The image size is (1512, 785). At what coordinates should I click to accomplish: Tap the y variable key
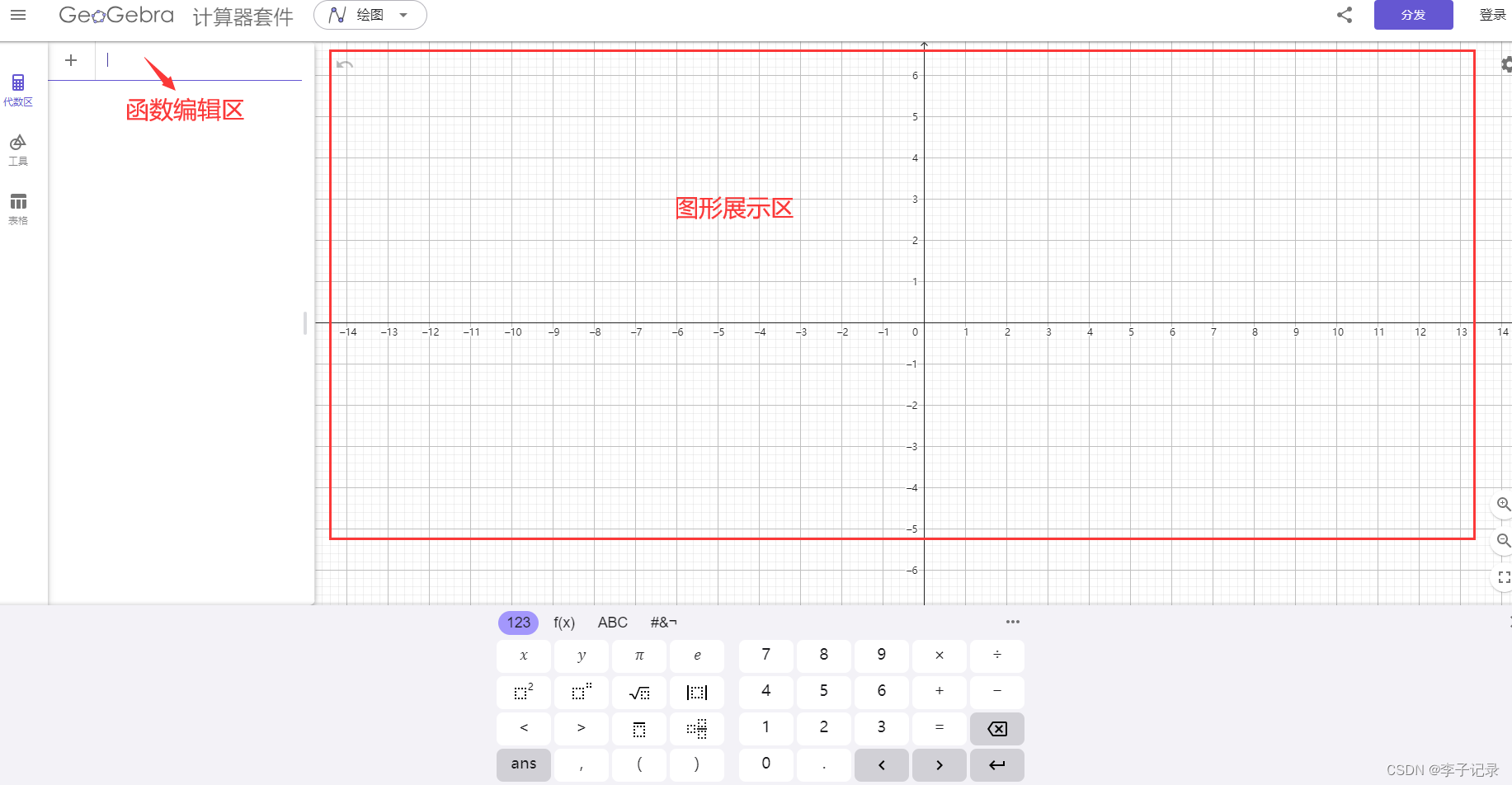tap(582, 656)
